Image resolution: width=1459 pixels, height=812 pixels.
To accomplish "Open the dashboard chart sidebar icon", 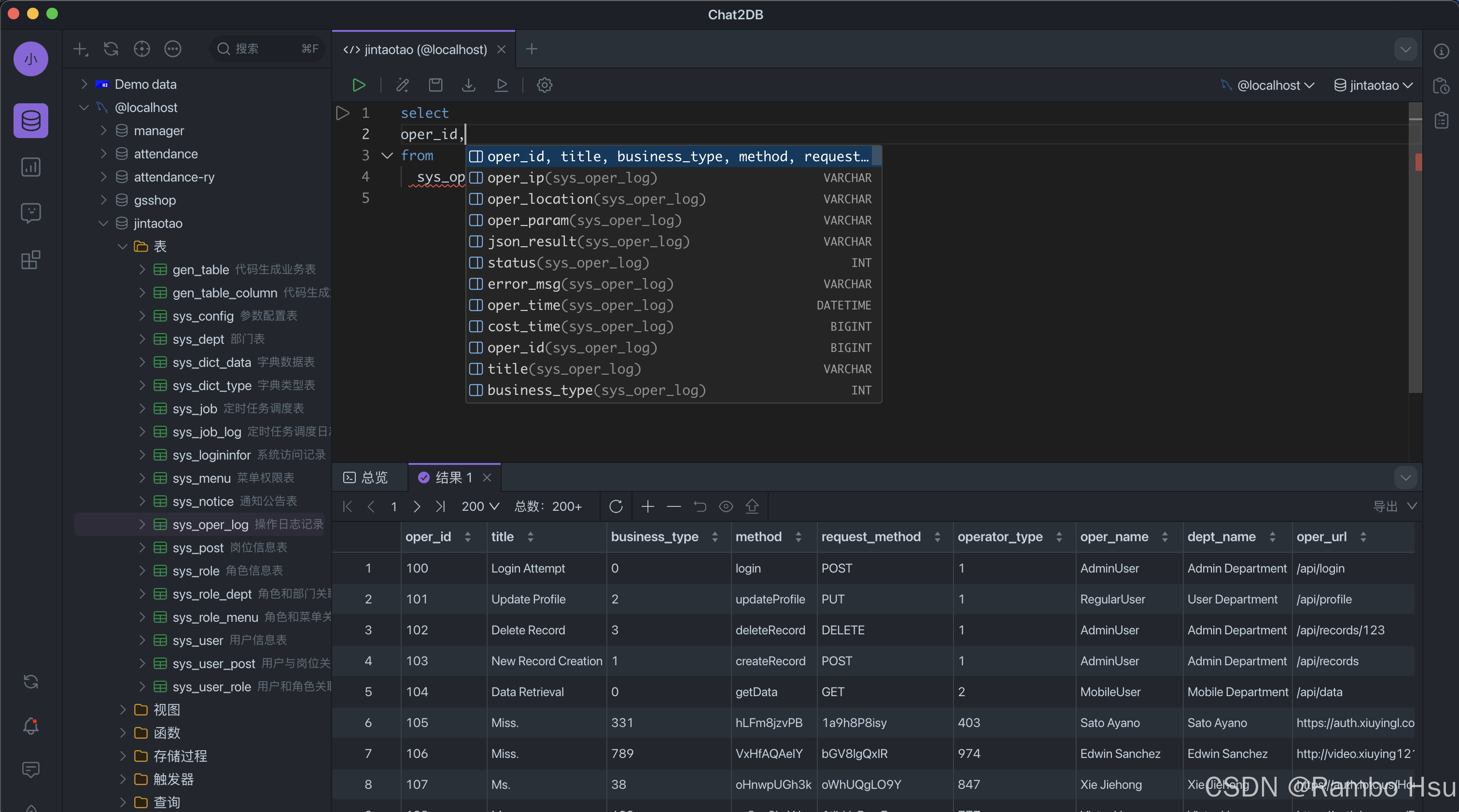I will (30, 167).
